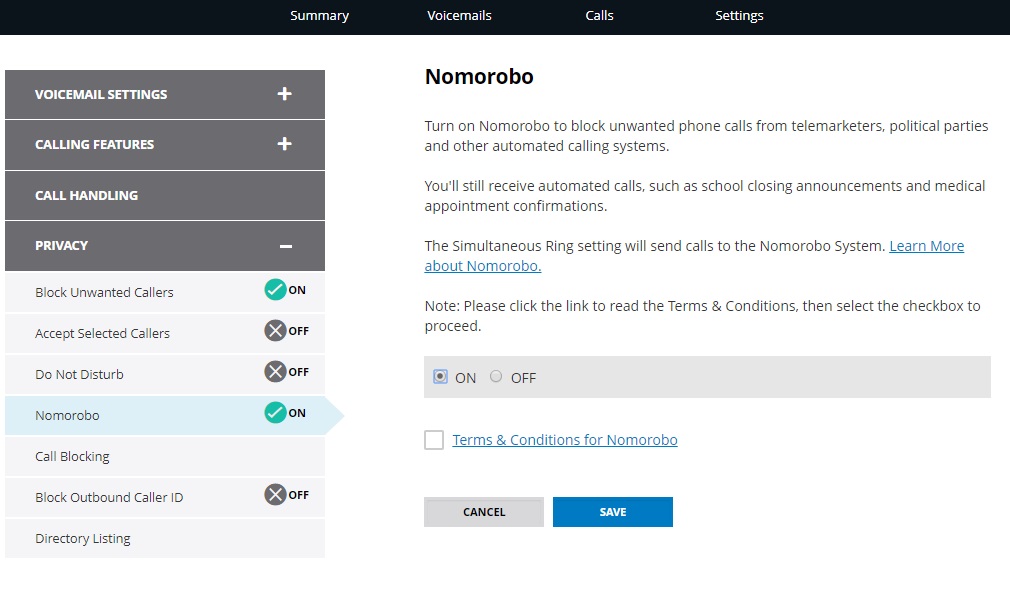Switch to the Summary tab
The width and height of the screenshot is (1010, 595).
[x=319, y=15]
